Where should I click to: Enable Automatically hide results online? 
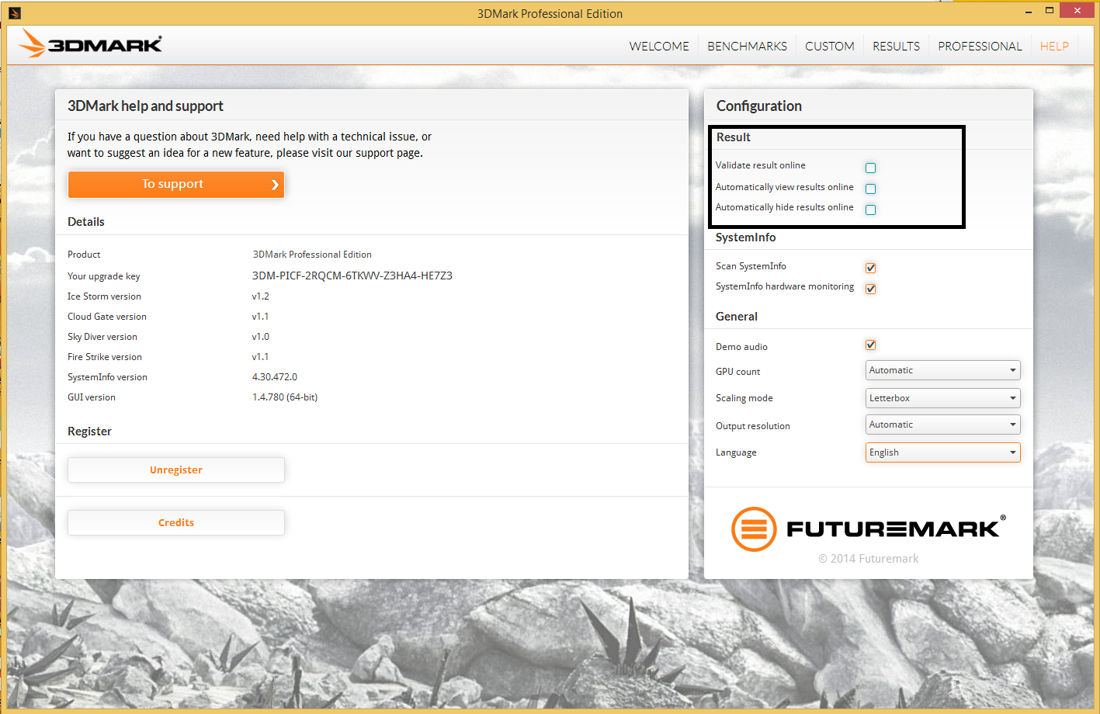point(870,209)
